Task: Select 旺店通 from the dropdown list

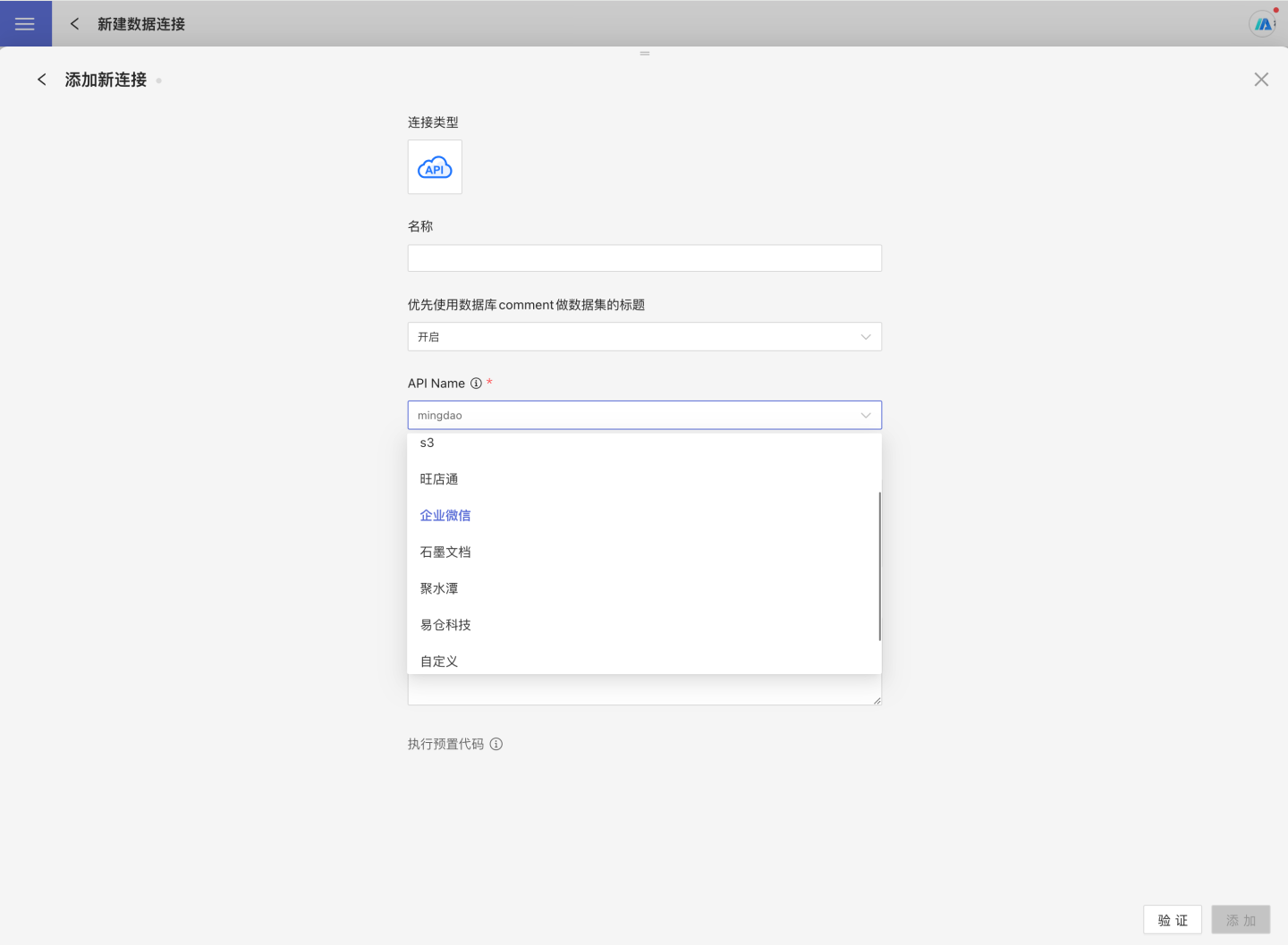Action: pos(439,479)
